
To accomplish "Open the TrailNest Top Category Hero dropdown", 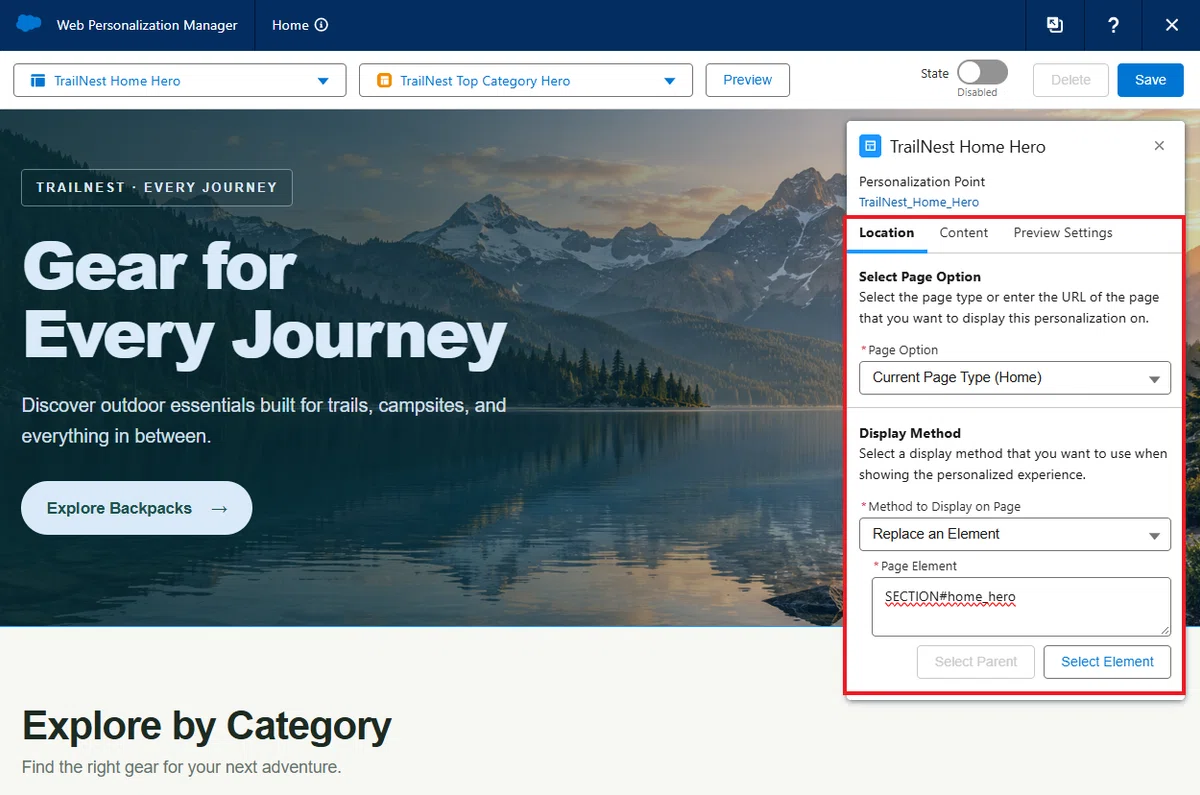I will click(x=526, y=81).
